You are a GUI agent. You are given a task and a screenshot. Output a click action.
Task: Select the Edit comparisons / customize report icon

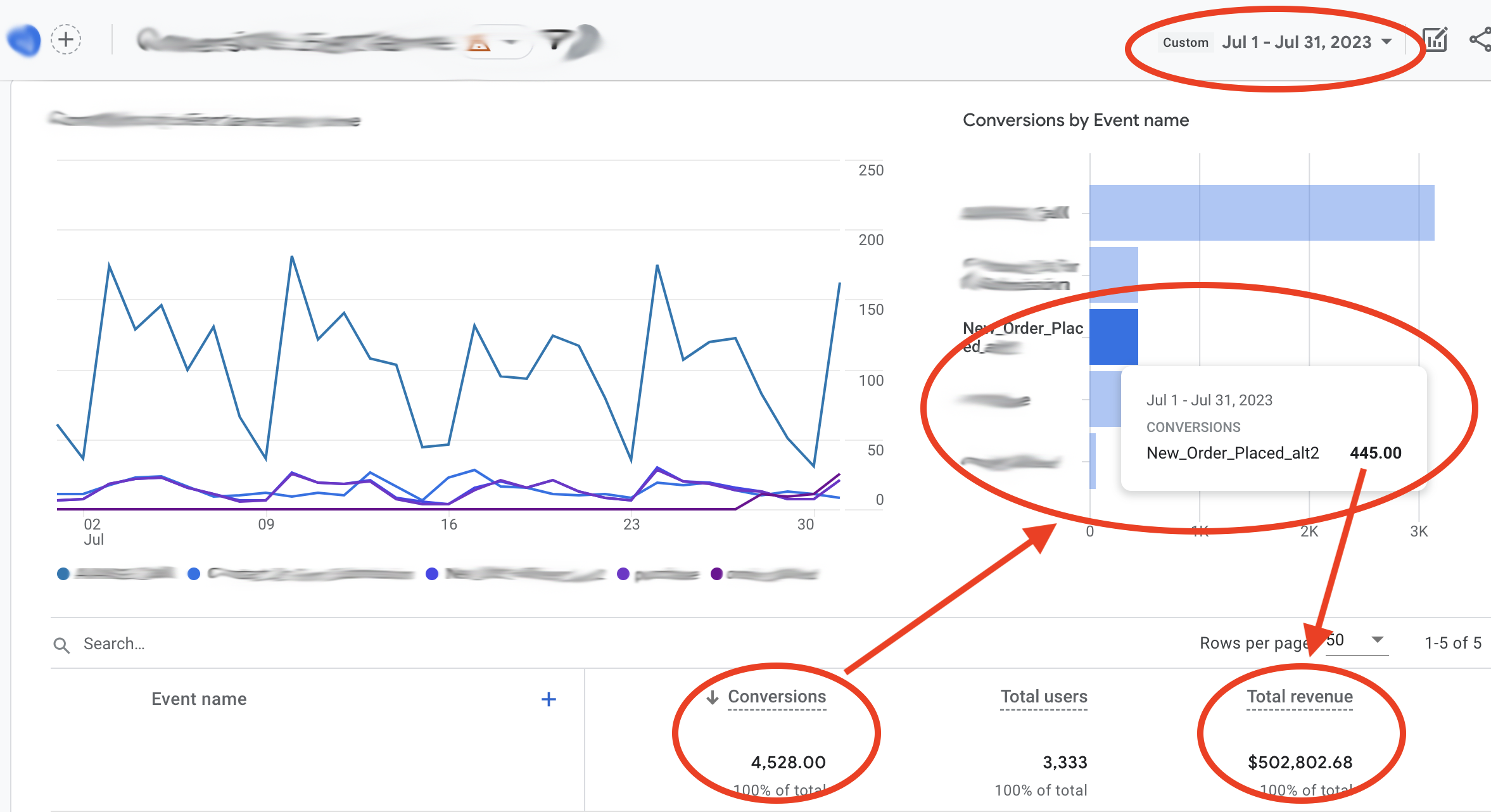(1436, 39)
